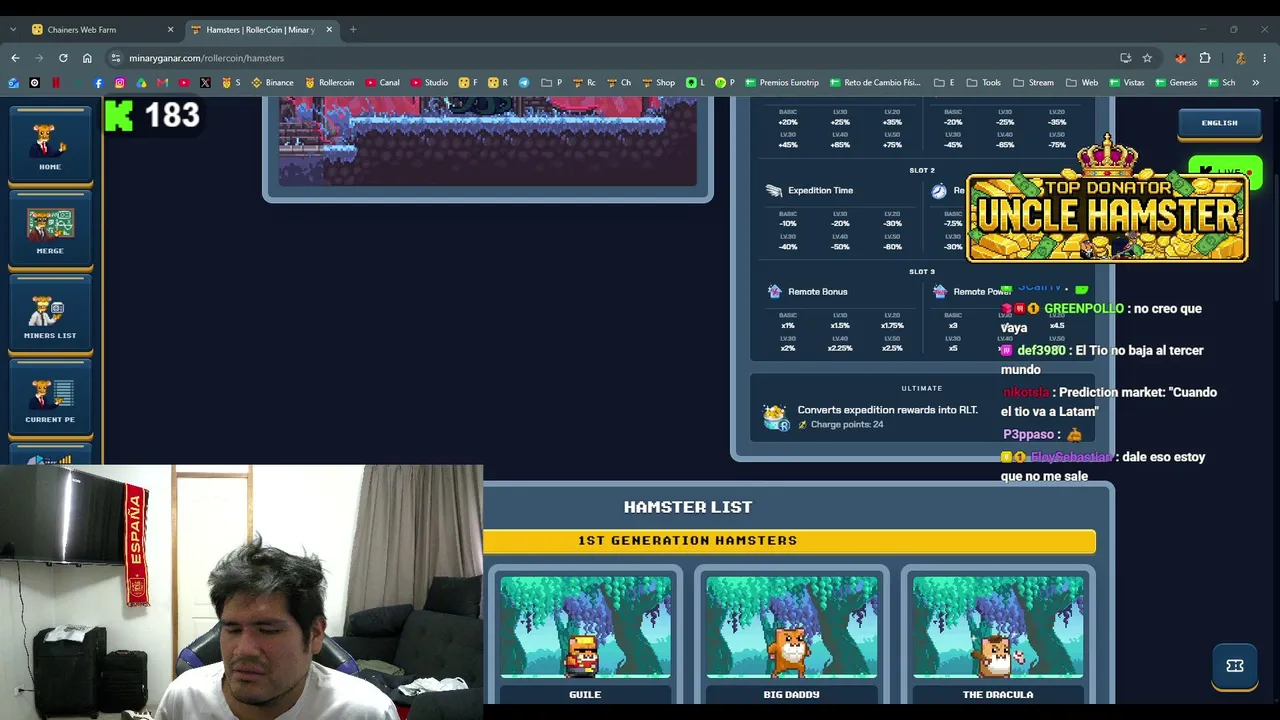Click the Expedition Time skill label
This screenshot has height=720, width=1280.
(x=820, y=190)
